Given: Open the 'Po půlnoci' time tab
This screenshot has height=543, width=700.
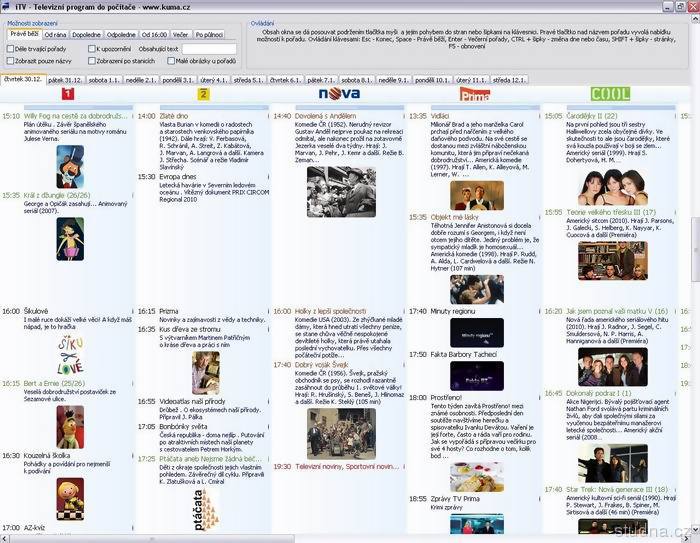Looking at the screenshot, I should 209,34.
